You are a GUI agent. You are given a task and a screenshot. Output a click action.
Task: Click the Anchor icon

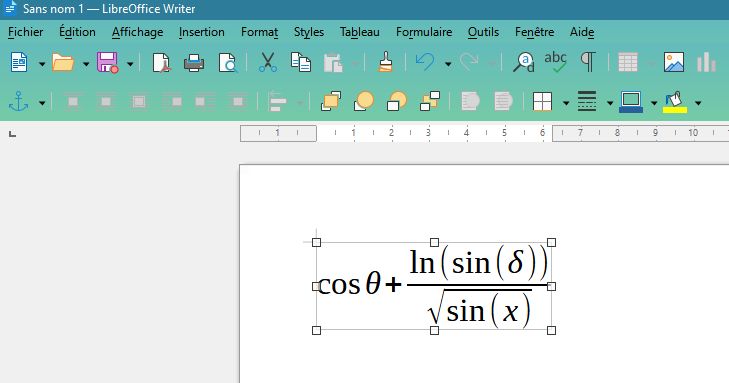pos(19,101)
